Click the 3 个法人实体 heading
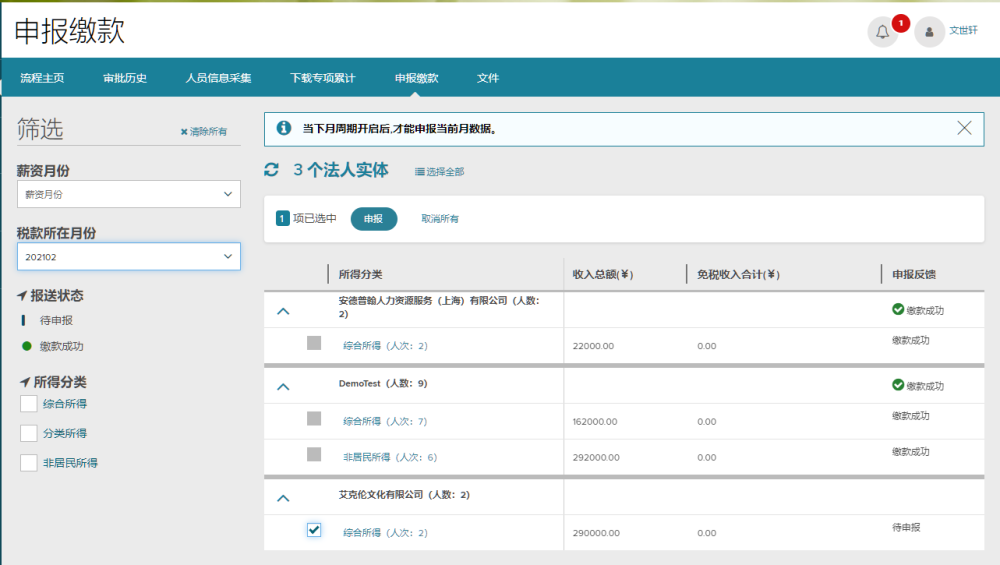Viewport: 1000px width, 565px height. [x=341, y=170]
